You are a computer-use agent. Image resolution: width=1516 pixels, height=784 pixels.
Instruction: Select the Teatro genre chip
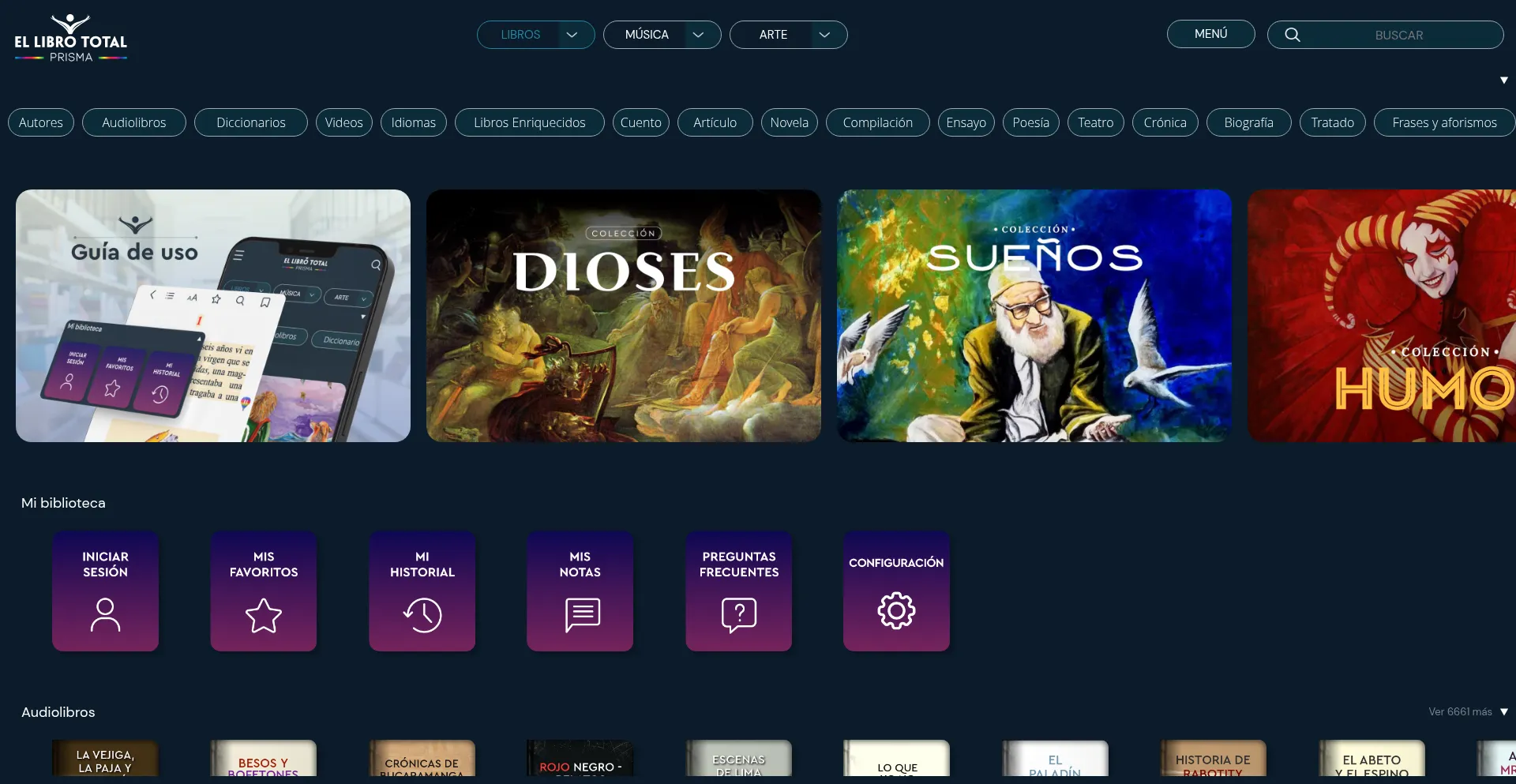point(1096,122)
